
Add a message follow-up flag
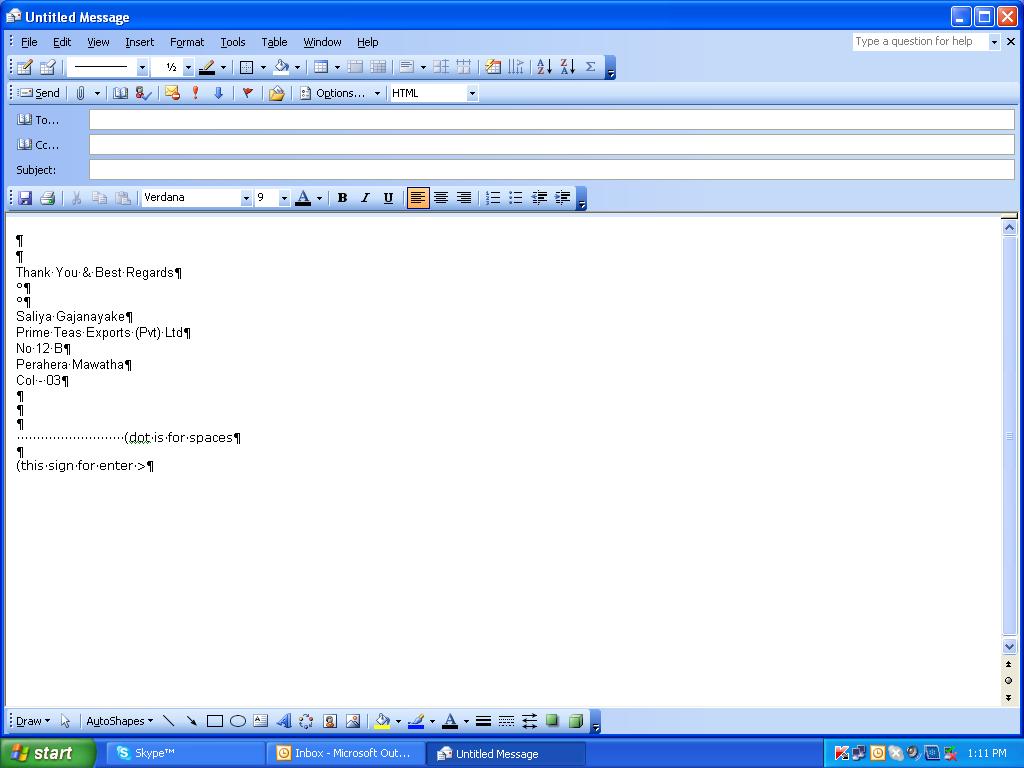(x=248, y=93)
